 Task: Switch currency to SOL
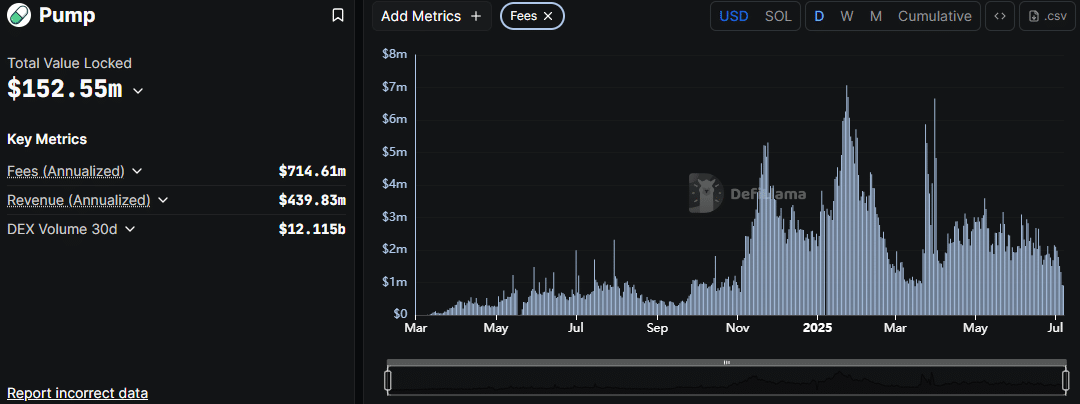pyautogui.click(x=778, y=17)
